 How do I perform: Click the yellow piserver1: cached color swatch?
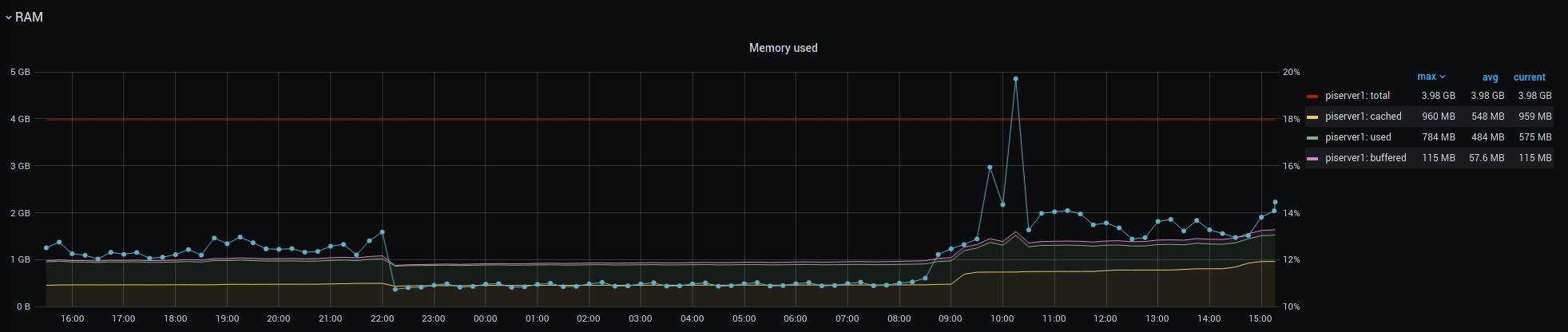(x=1312, y=117)
